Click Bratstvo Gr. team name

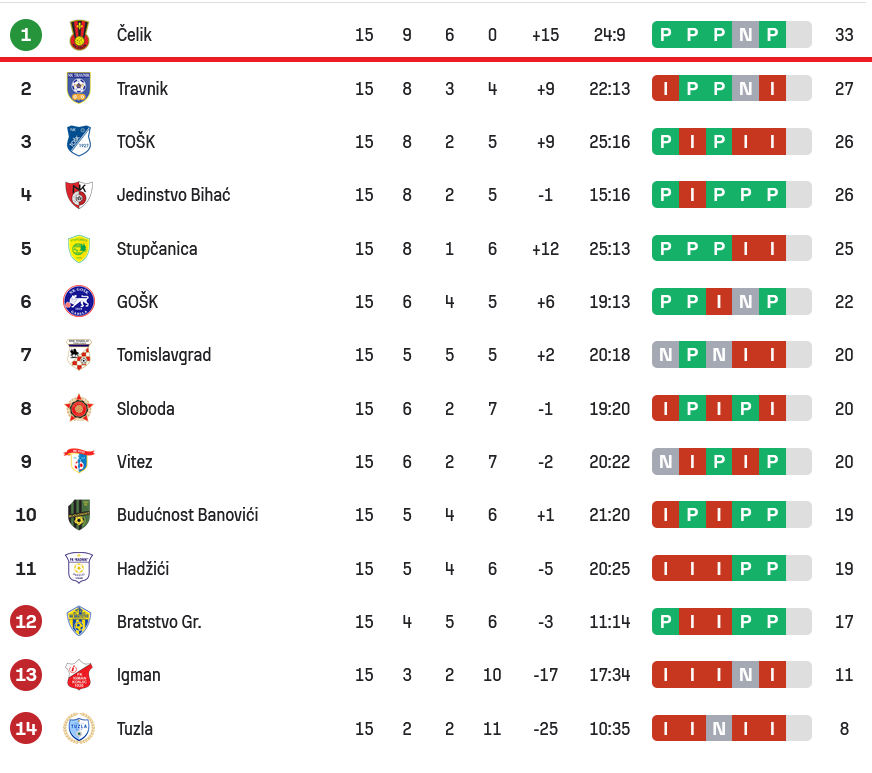click(x=158, y=621)
